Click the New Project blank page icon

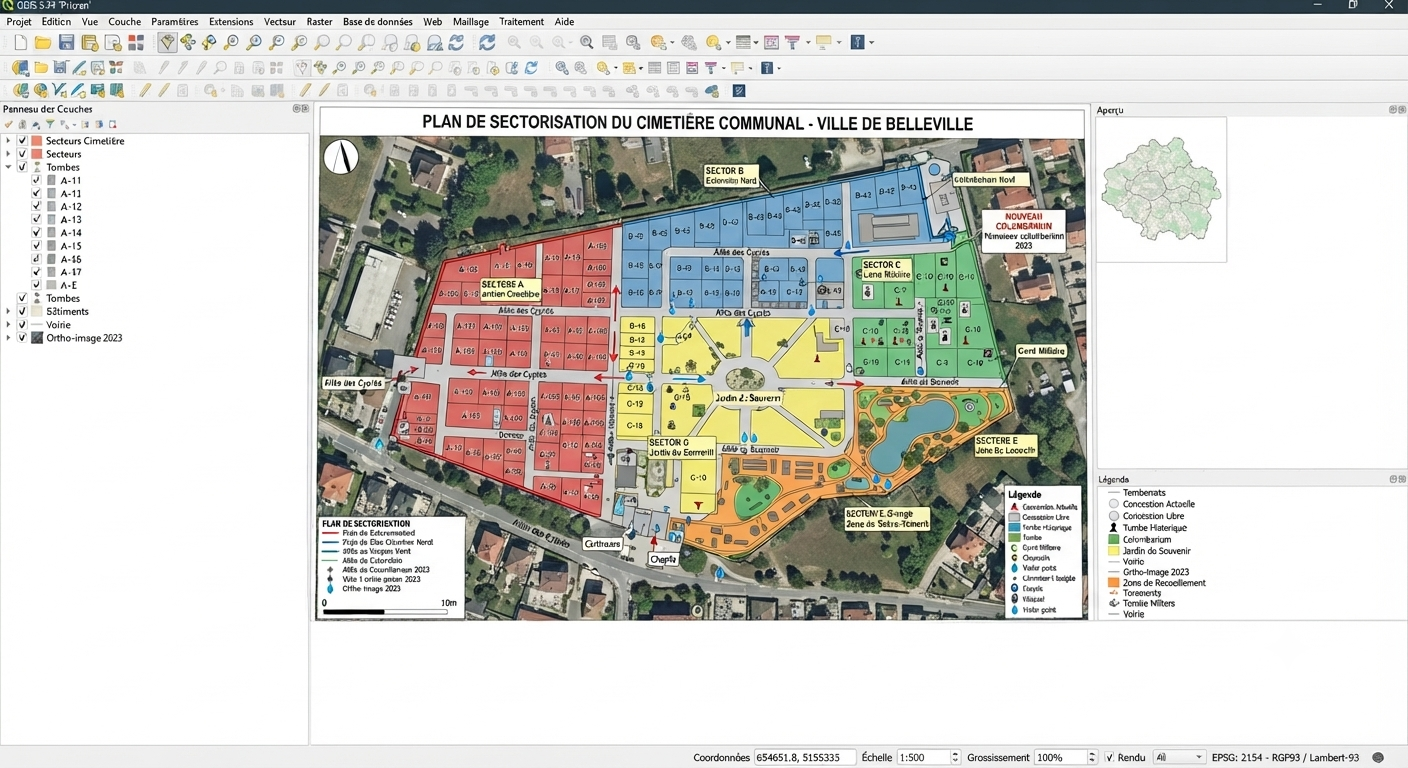point(20,43)
